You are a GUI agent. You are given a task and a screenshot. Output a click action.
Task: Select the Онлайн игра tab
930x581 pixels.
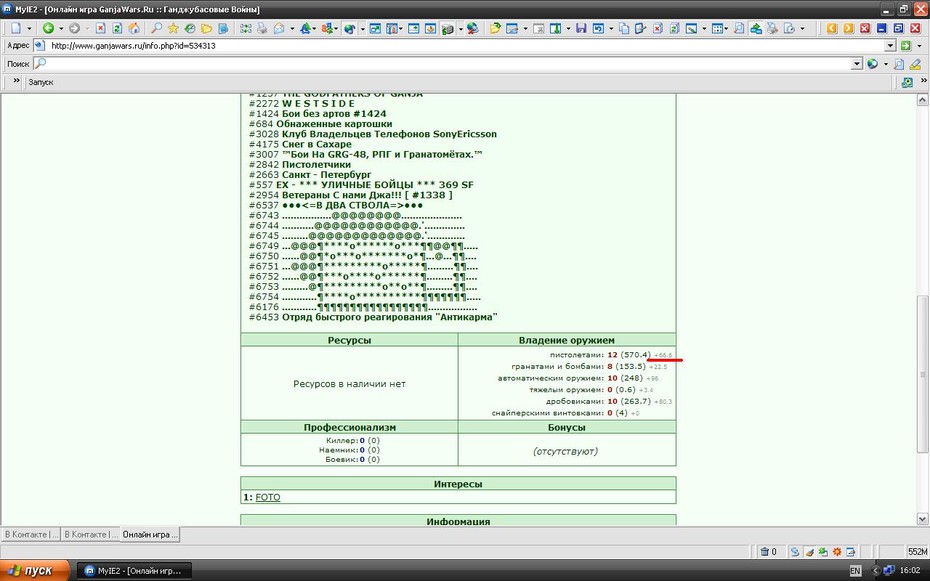[149, 534]
